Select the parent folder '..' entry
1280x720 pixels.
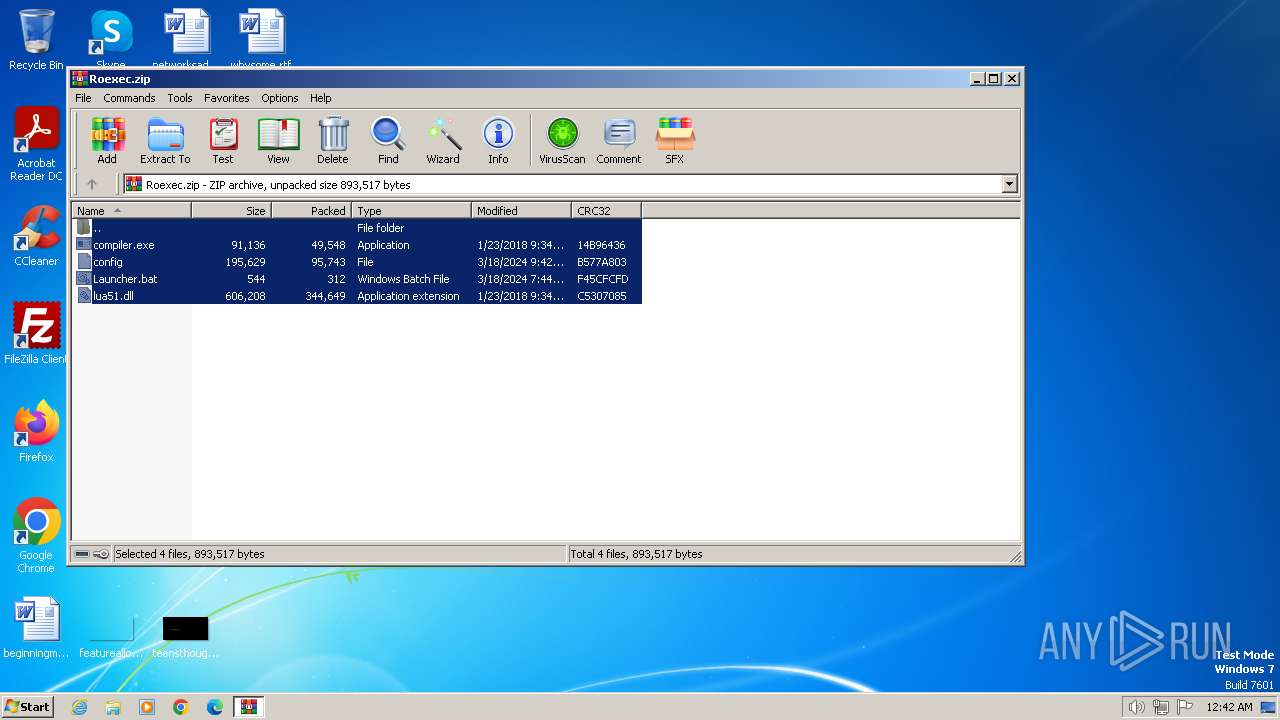tap(357, 228)
